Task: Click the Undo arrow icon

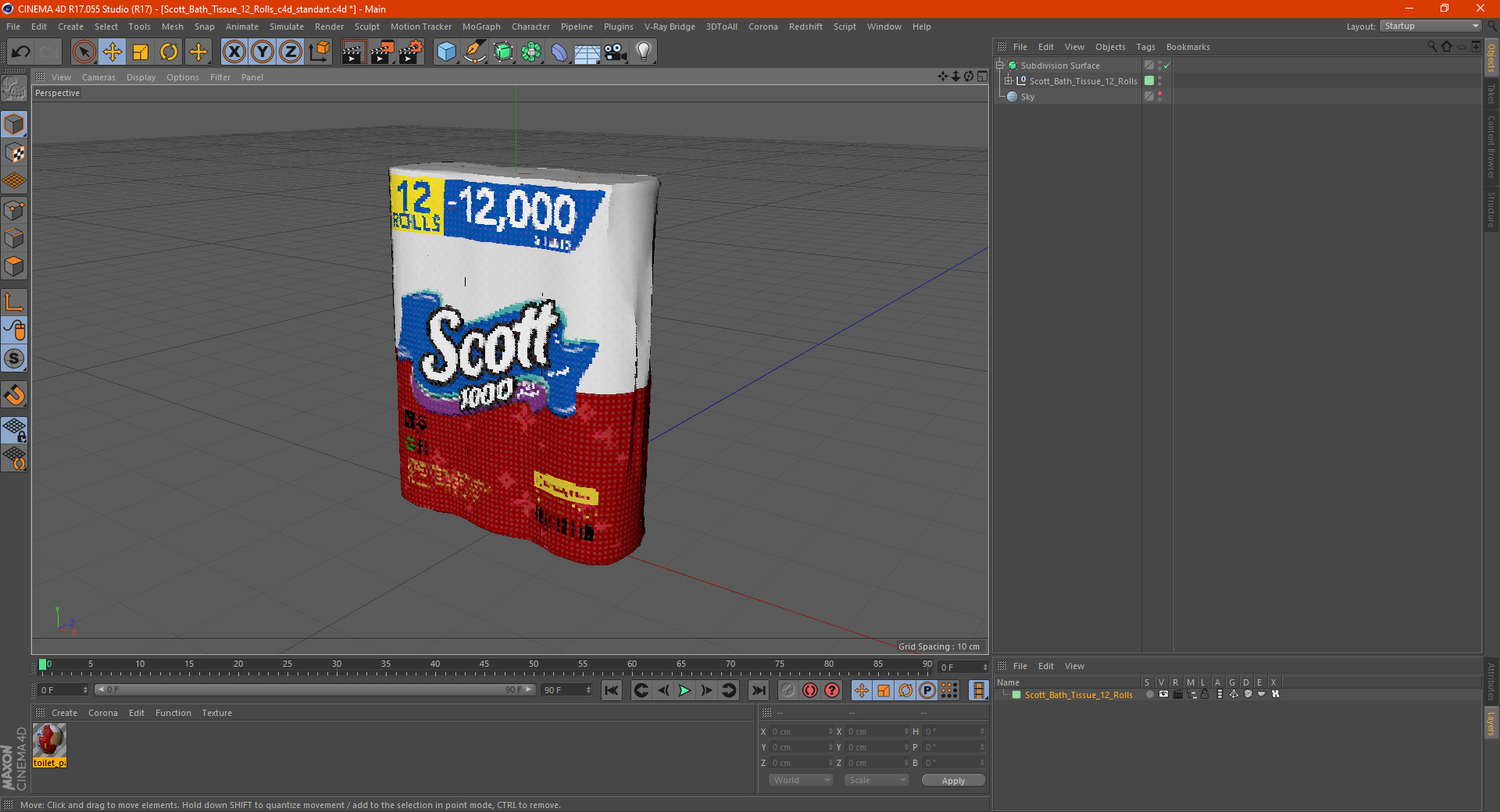Action: pos(21,52)
